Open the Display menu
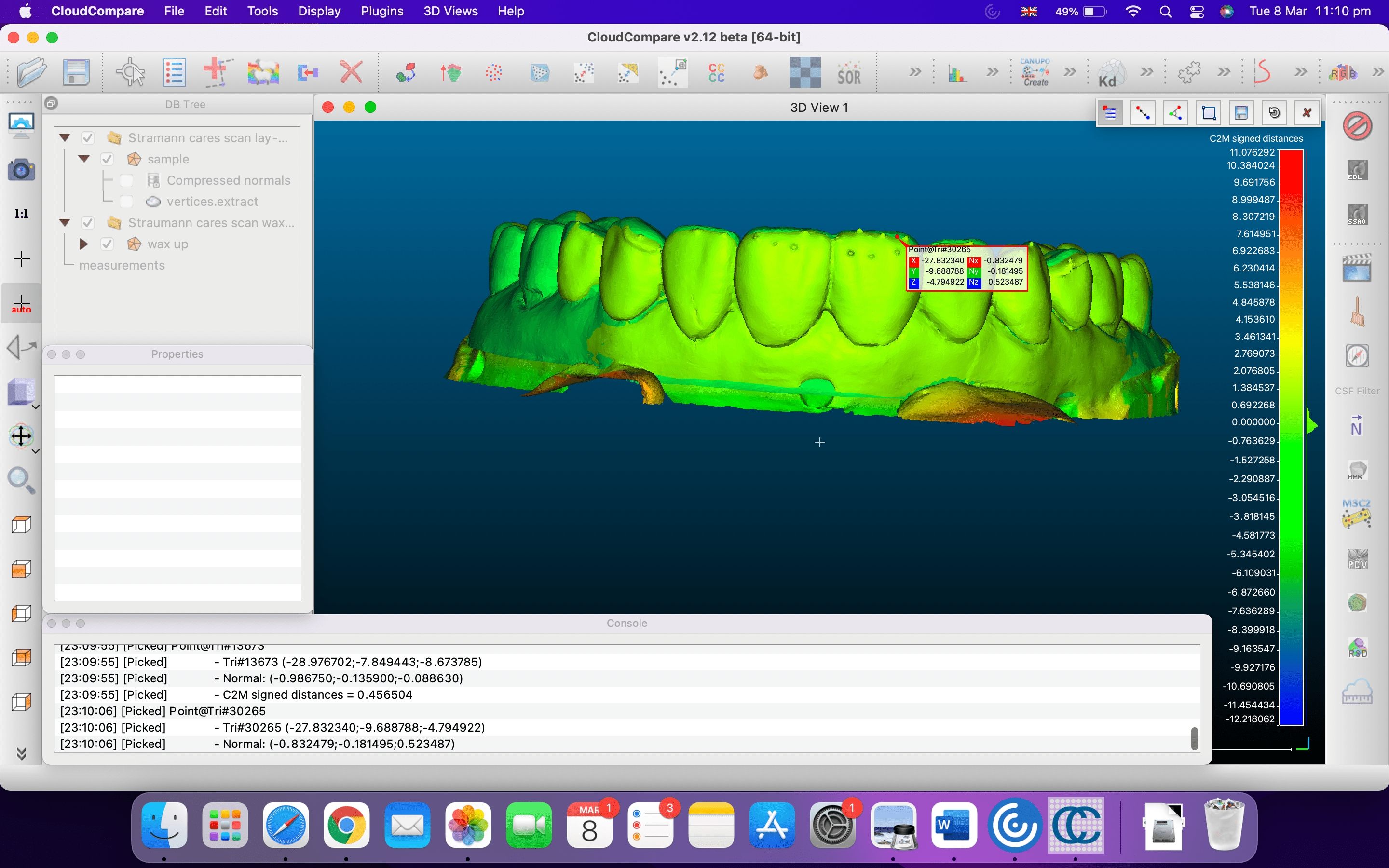The image size is (1389, 868). (x=318, y=12)
